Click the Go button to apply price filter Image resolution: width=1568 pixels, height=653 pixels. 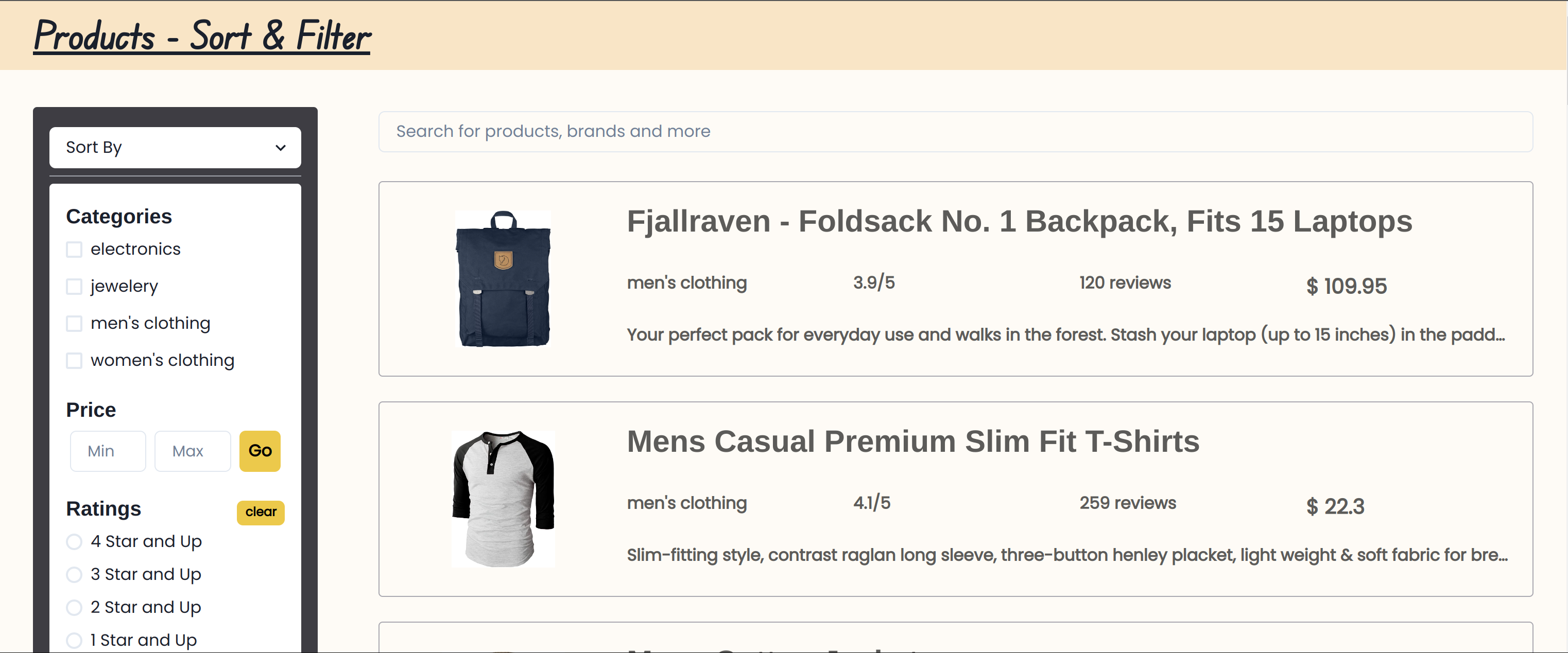coord(260,451)
